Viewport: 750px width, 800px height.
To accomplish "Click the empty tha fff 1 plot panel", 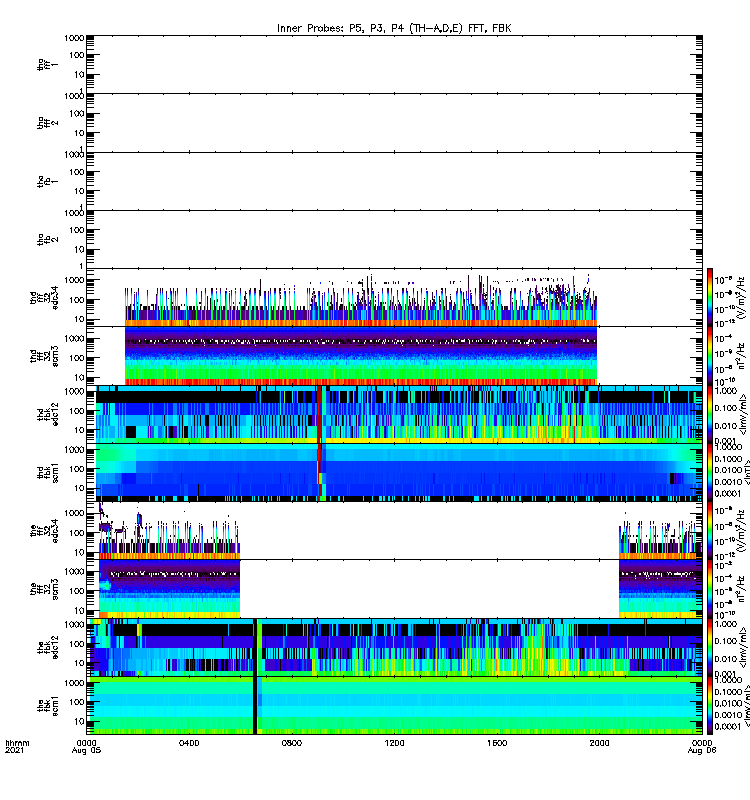I will click(394, 64).
